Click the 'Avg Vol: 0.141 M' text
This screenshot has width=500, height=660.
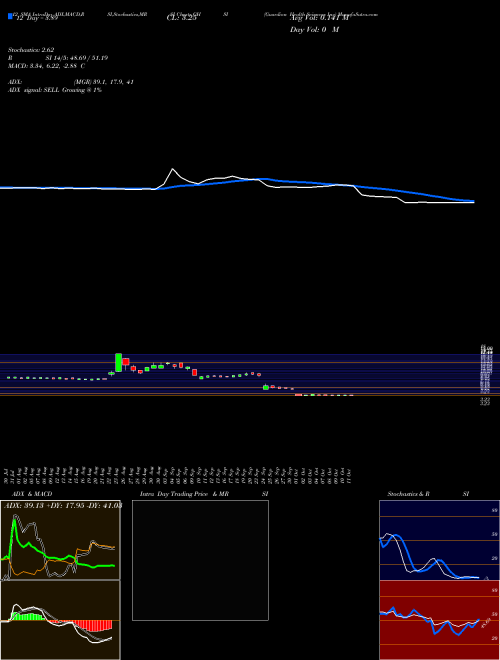319,18
